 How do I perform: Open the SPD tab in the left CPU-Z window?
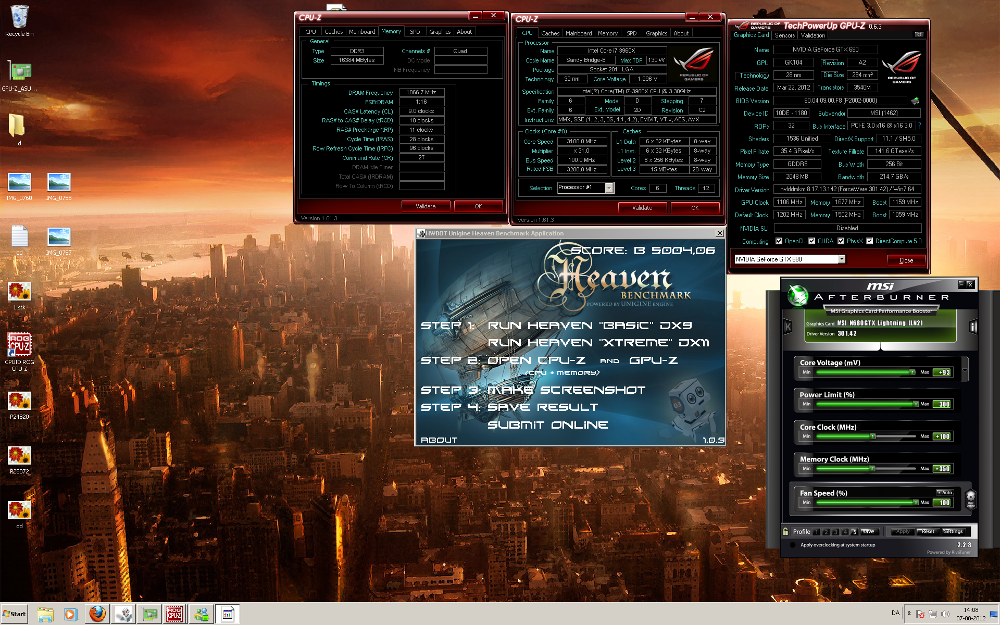[415, 31]
